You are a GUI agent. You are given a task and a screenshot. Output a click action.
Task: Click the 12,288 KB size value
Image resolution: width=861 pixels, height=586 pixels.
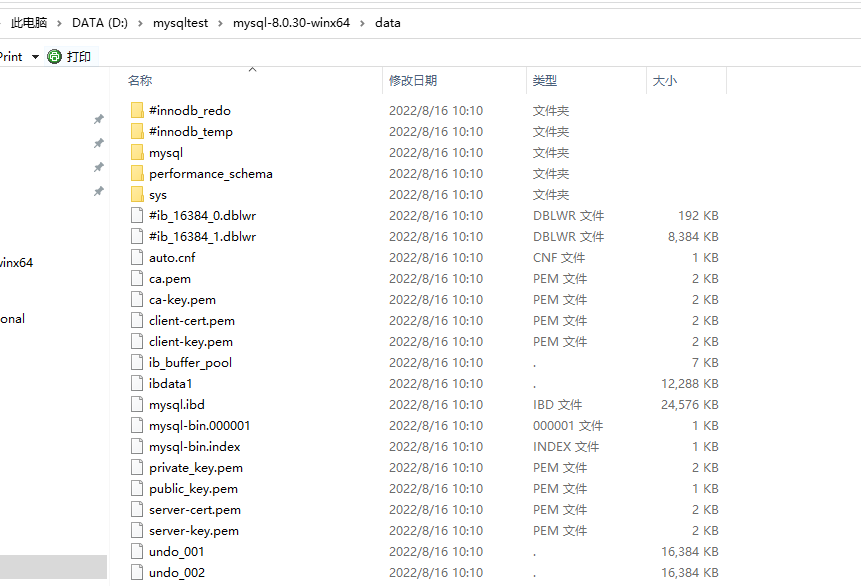(x=690, y=383)
